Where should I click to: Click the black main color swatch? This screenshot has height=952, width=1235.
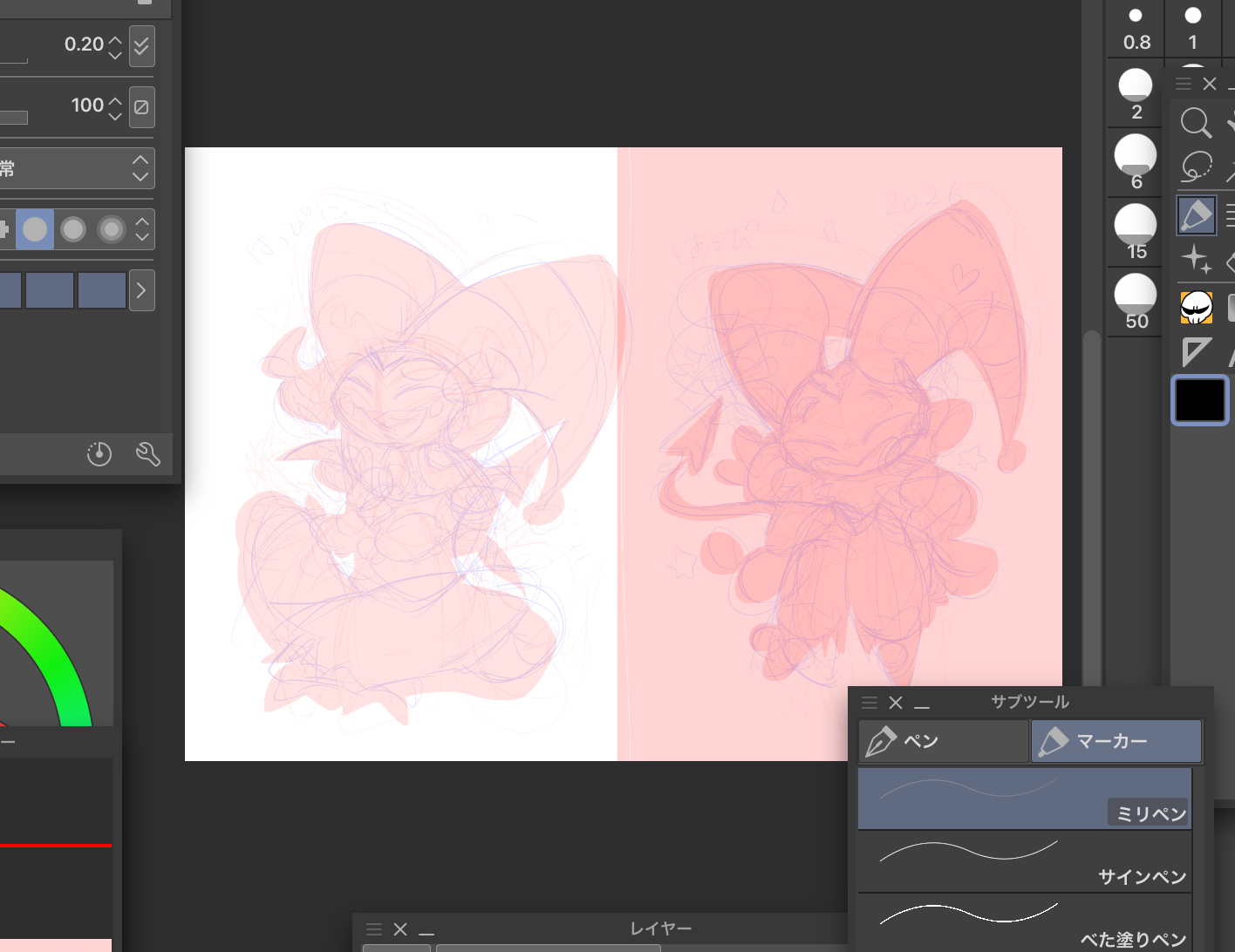click(1199, 401)
